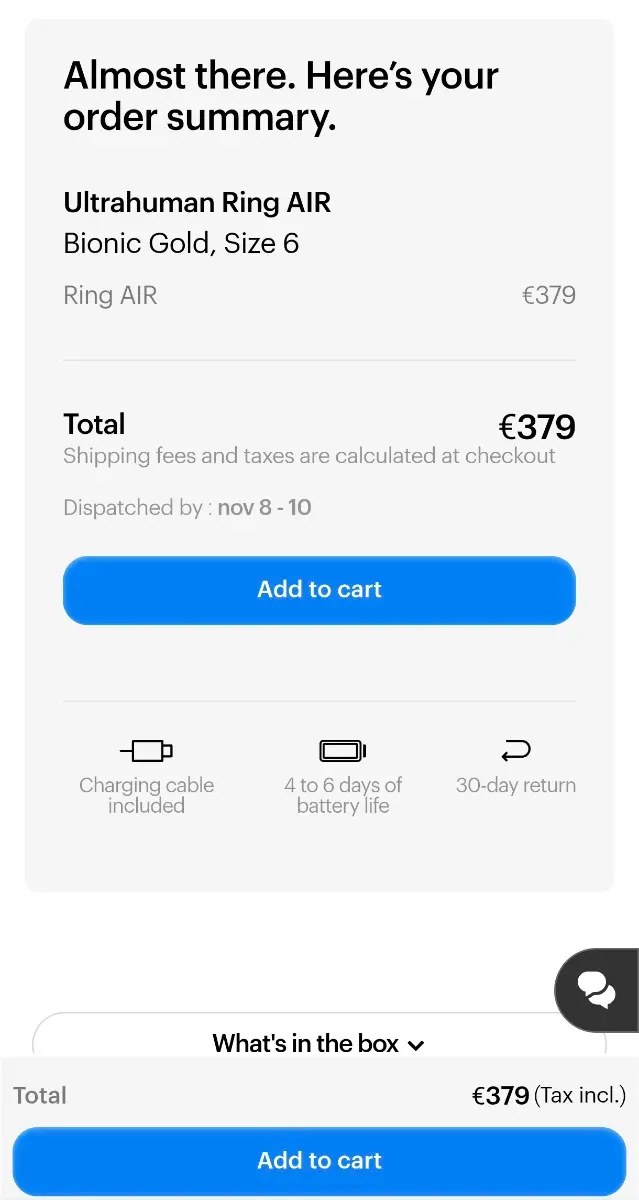Screen dimensions: 639x1200
Task: Click the "Charging cable included" label
Action: 146,795
